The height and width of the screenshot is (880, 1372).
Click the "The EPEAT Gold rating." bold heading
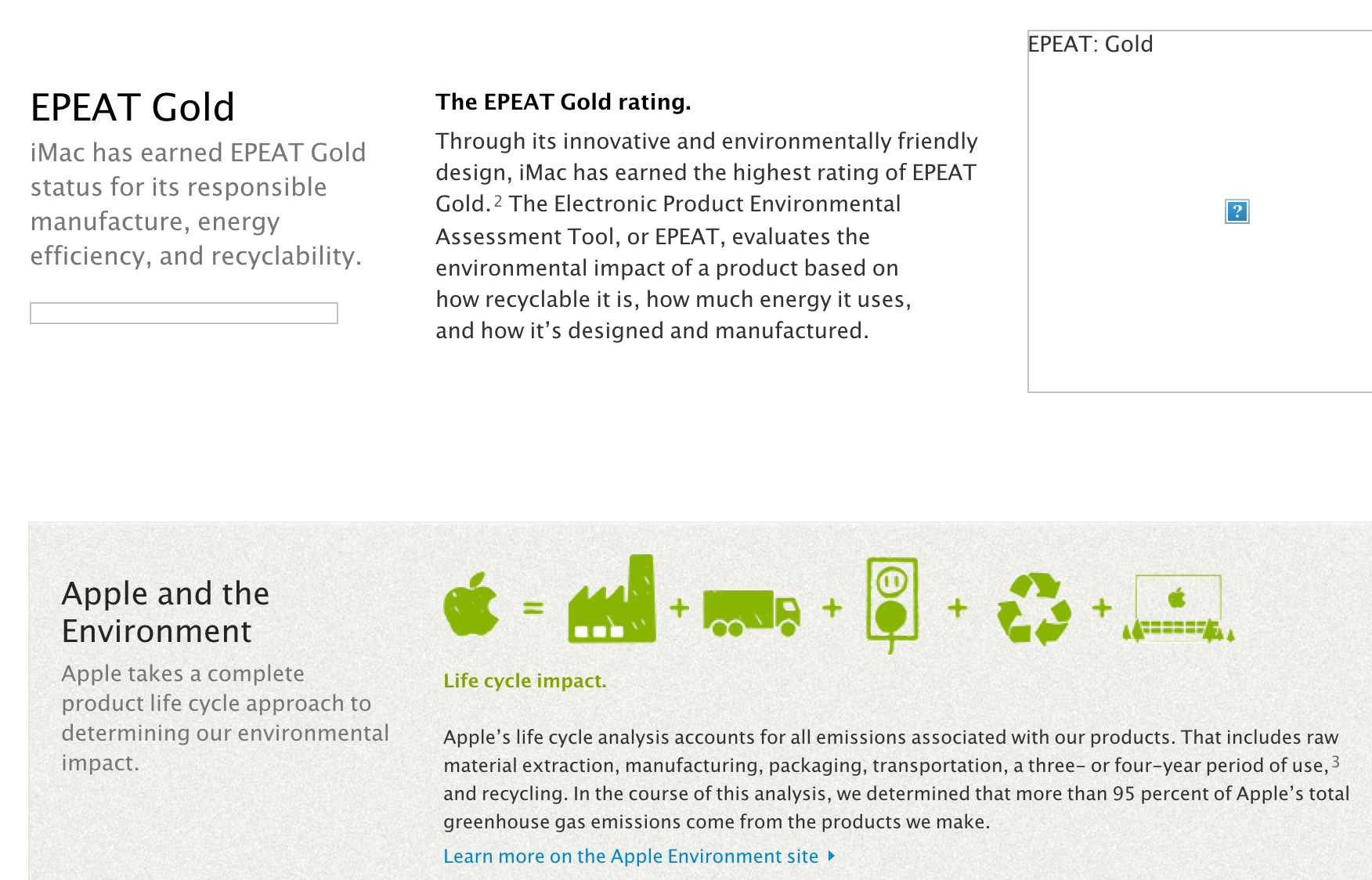(563, 102)
